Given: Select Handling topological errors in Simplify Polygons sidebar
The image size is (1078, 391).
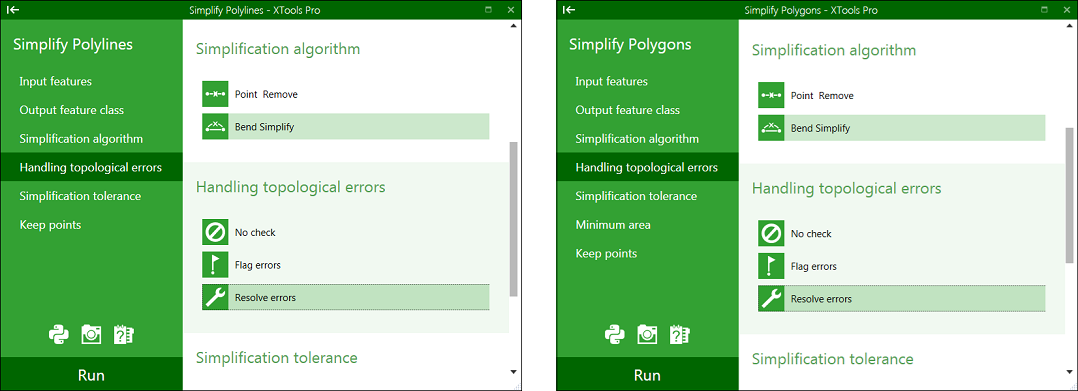Looking at the screenshot, I should tap(648, 167).
